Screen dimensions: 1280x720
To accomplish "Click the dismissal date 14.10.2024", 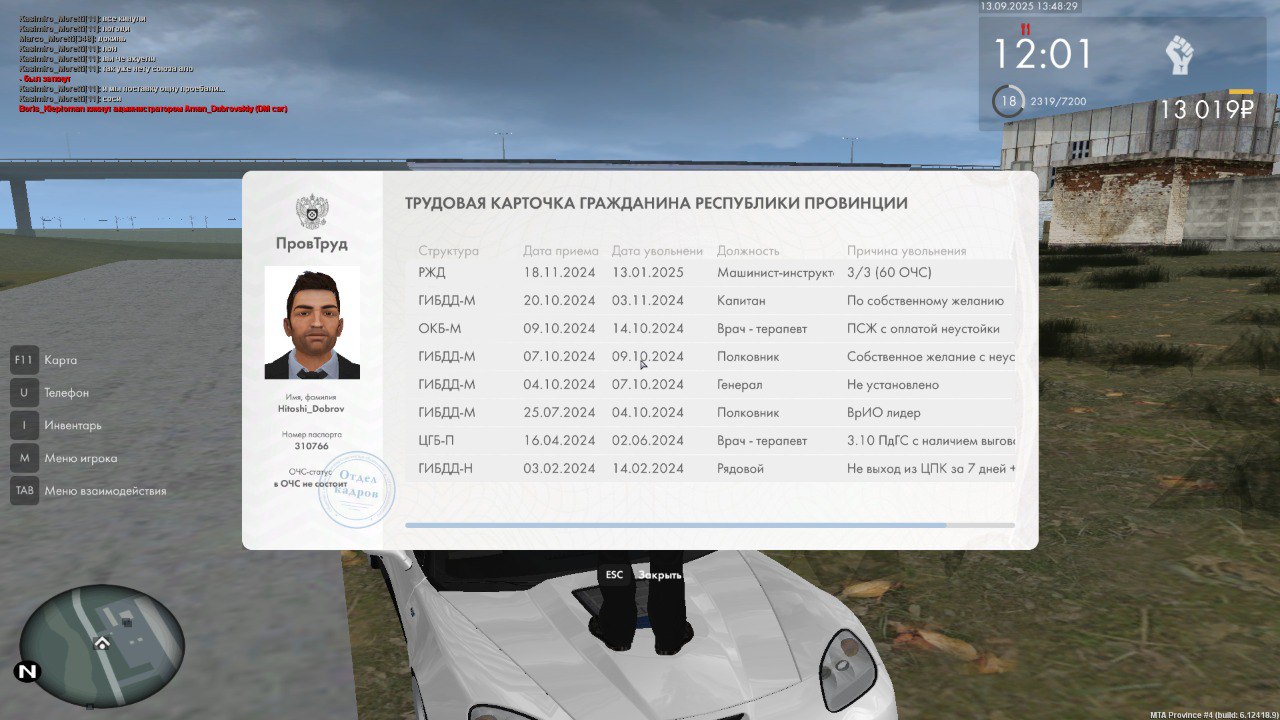I will [648, 328].
